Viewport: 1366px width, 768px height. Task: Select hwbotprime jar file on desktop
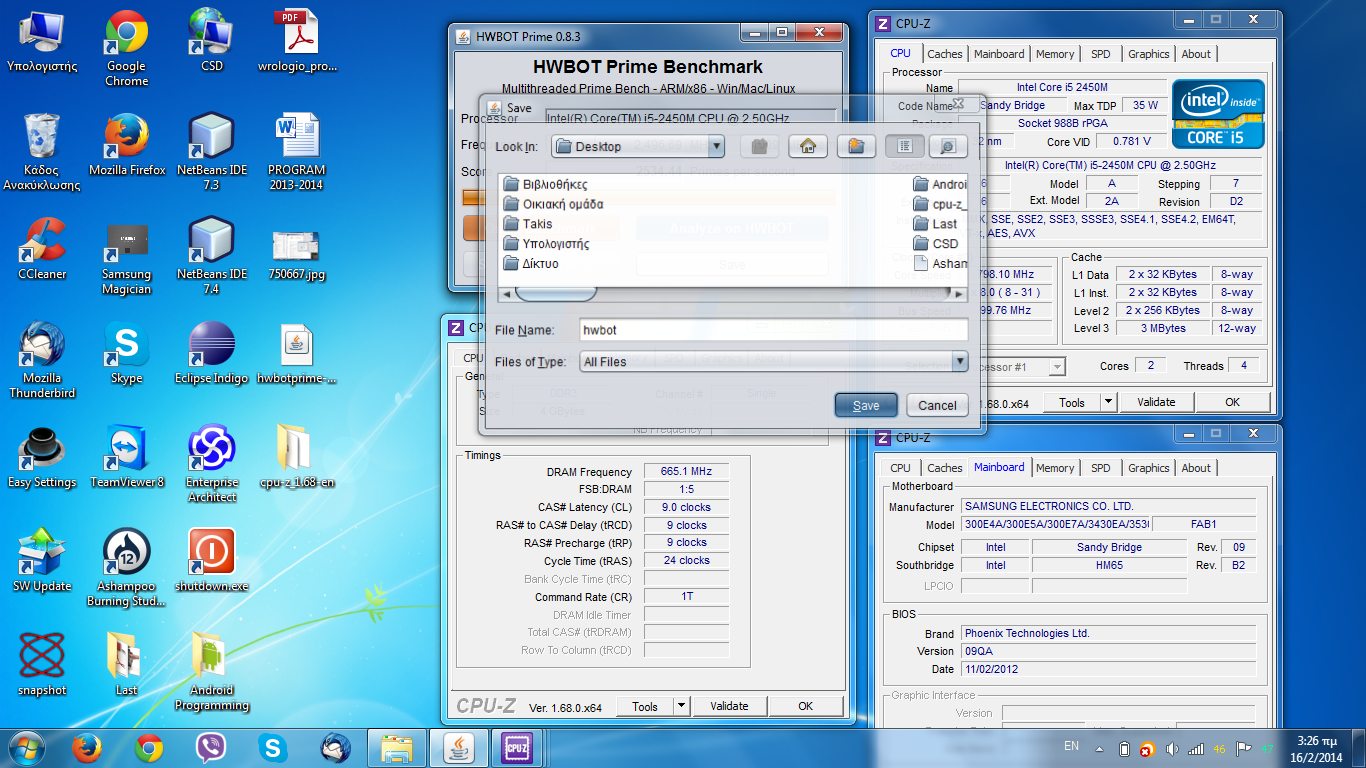297,353
